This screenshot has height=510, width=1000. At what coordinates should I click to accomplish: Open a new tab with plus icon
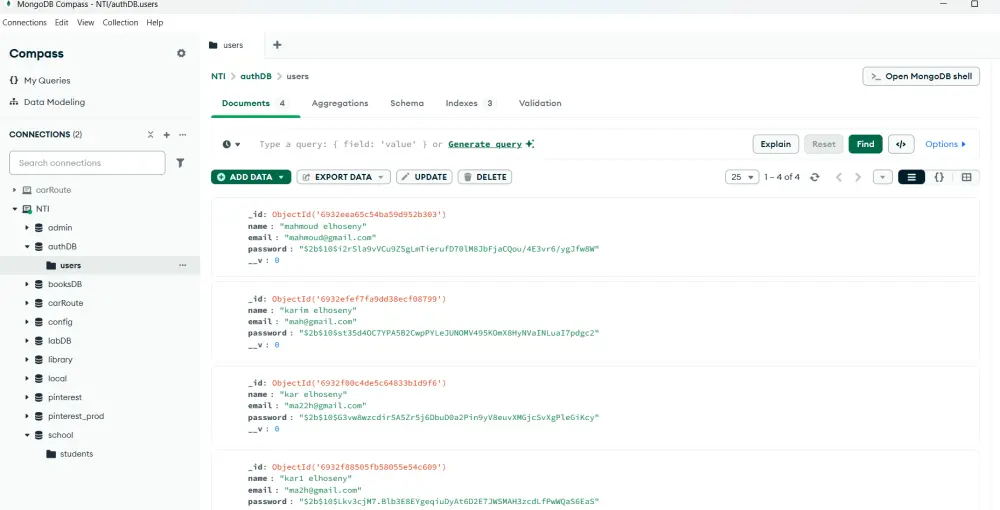[x=277, y=45]
